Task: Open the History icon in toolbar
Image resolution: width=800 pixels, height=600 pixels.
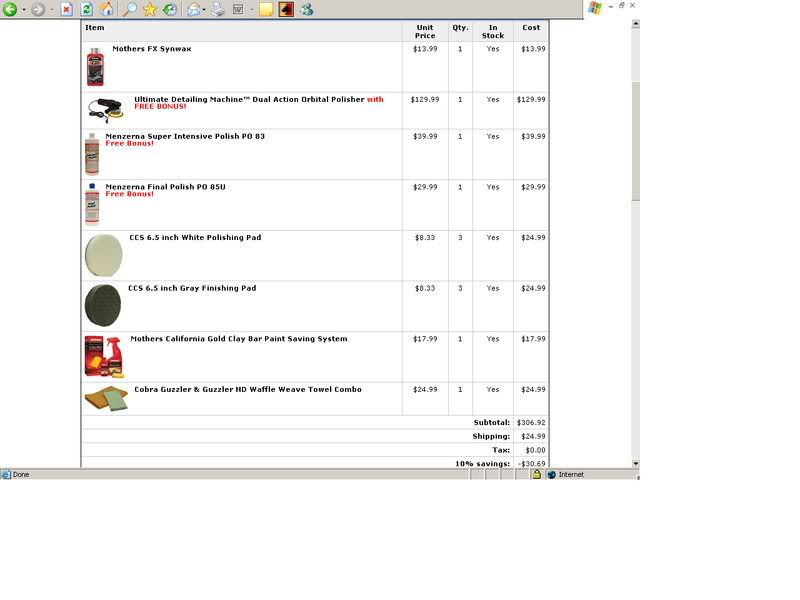Action: pyautogui.click(x=170, y=9)
